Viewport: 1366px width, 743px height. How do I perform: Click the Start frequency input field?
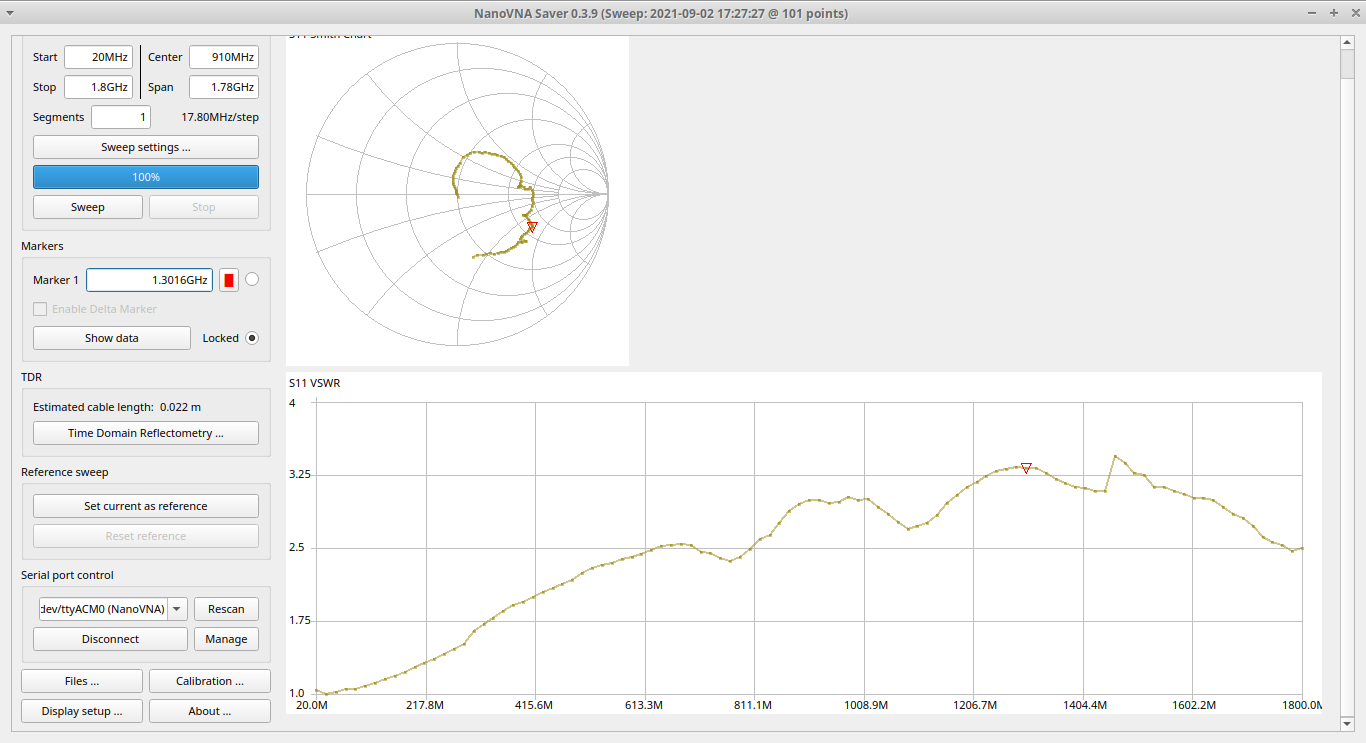pos(99,57)
